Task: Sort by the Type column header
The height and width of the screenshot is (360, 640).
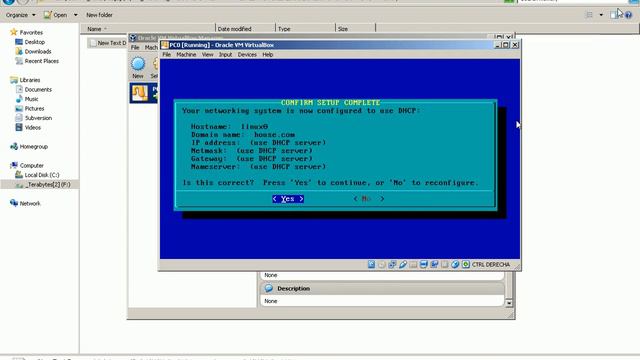Action: coord(305,29)
